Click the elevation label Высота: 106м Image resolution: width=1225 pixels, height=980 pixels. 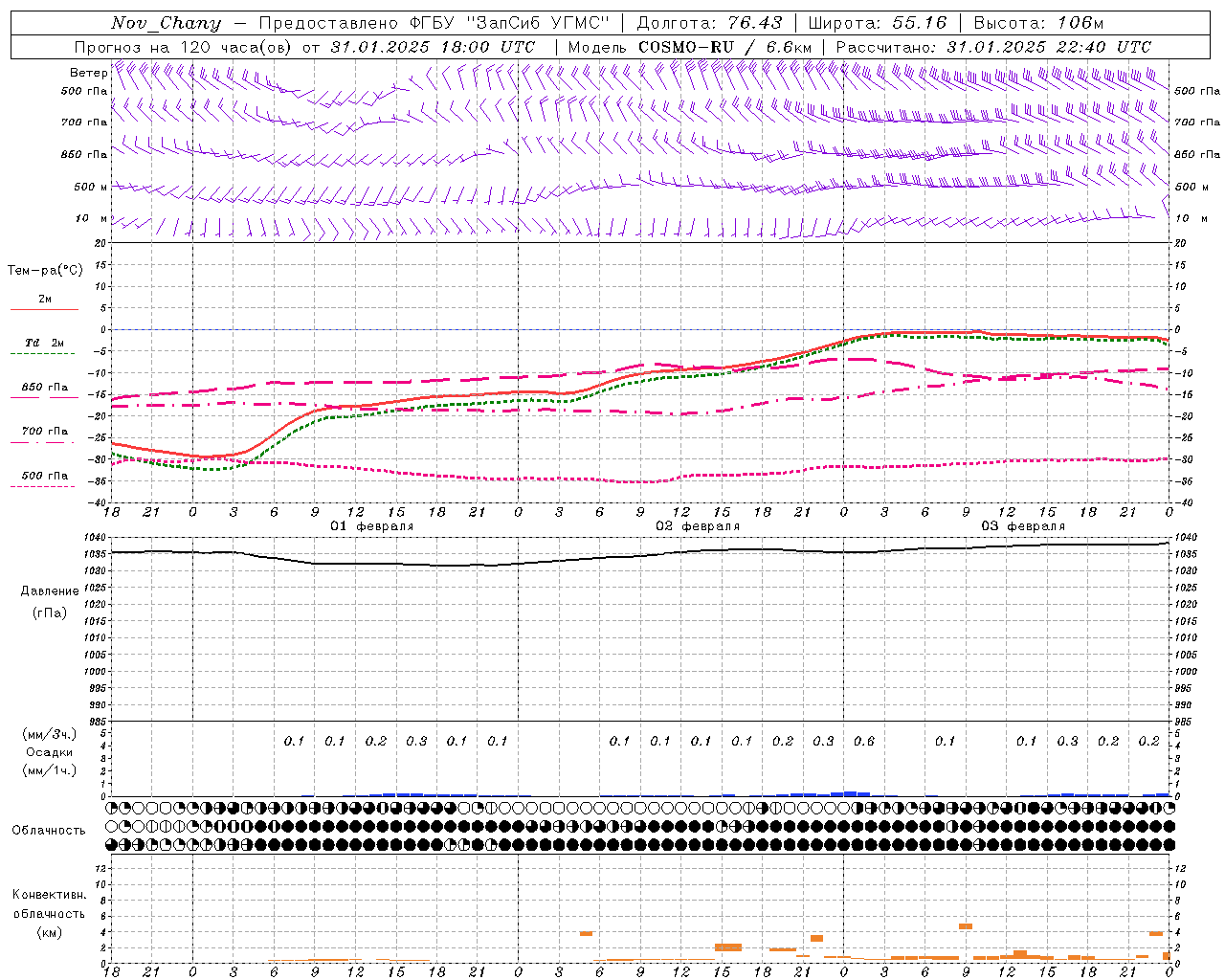[1038, 23]
